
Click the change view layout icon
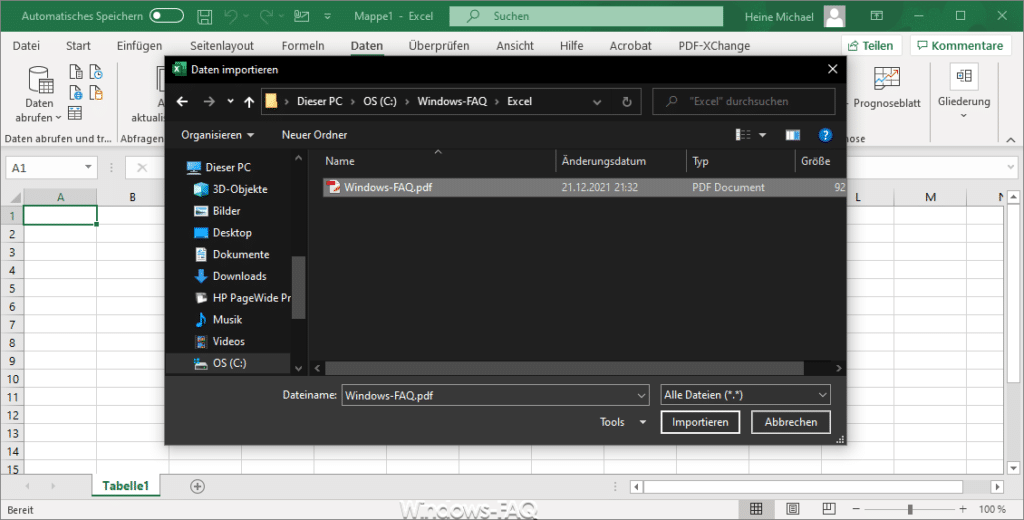(743, 135)
